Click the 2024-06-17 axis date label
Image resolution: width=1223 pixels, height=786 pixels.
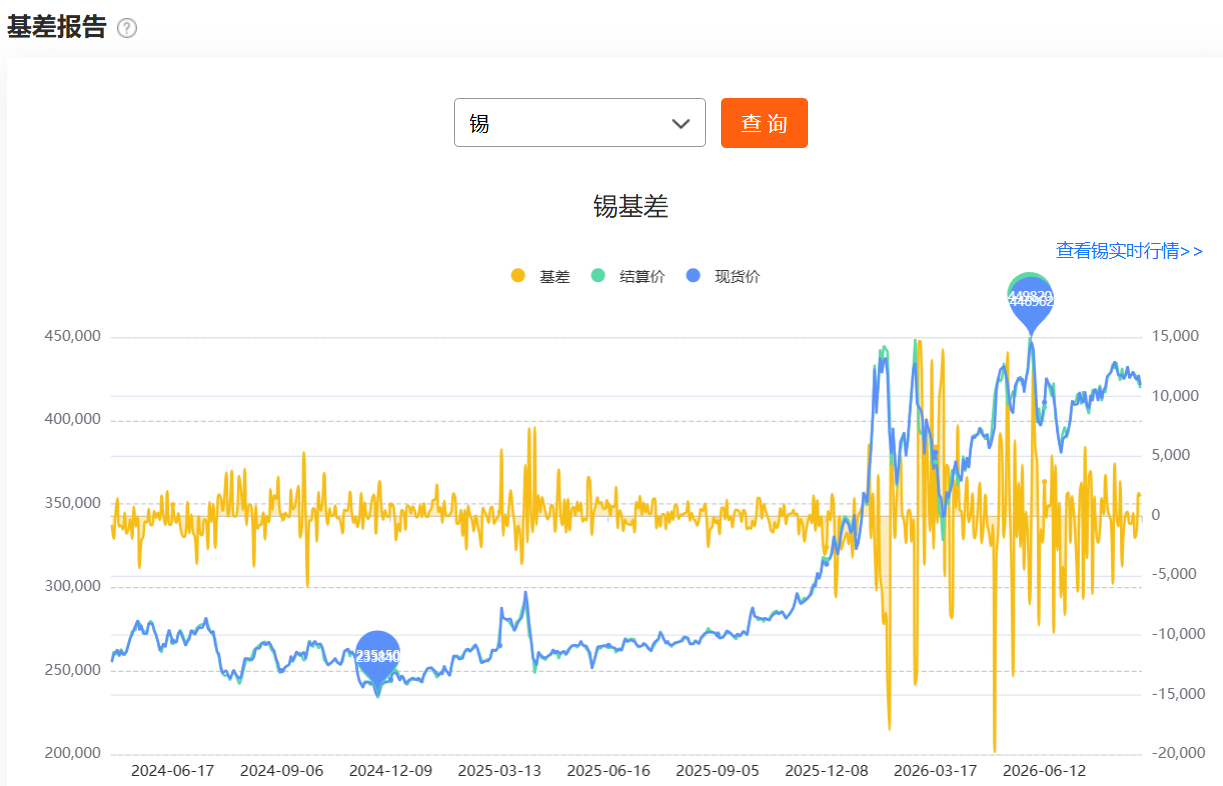point(173,771)
